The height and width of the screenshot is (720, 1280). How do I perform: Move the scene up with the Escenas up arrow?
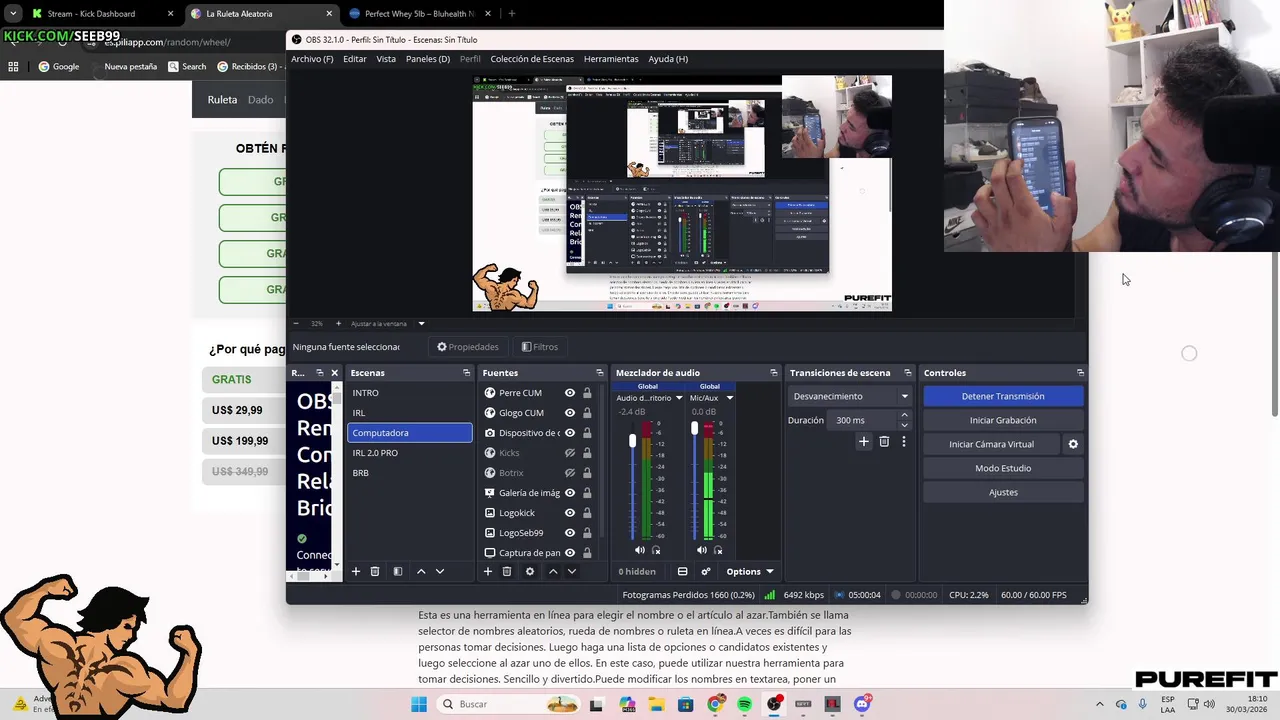pyautogui.click(x=421, y=571)
